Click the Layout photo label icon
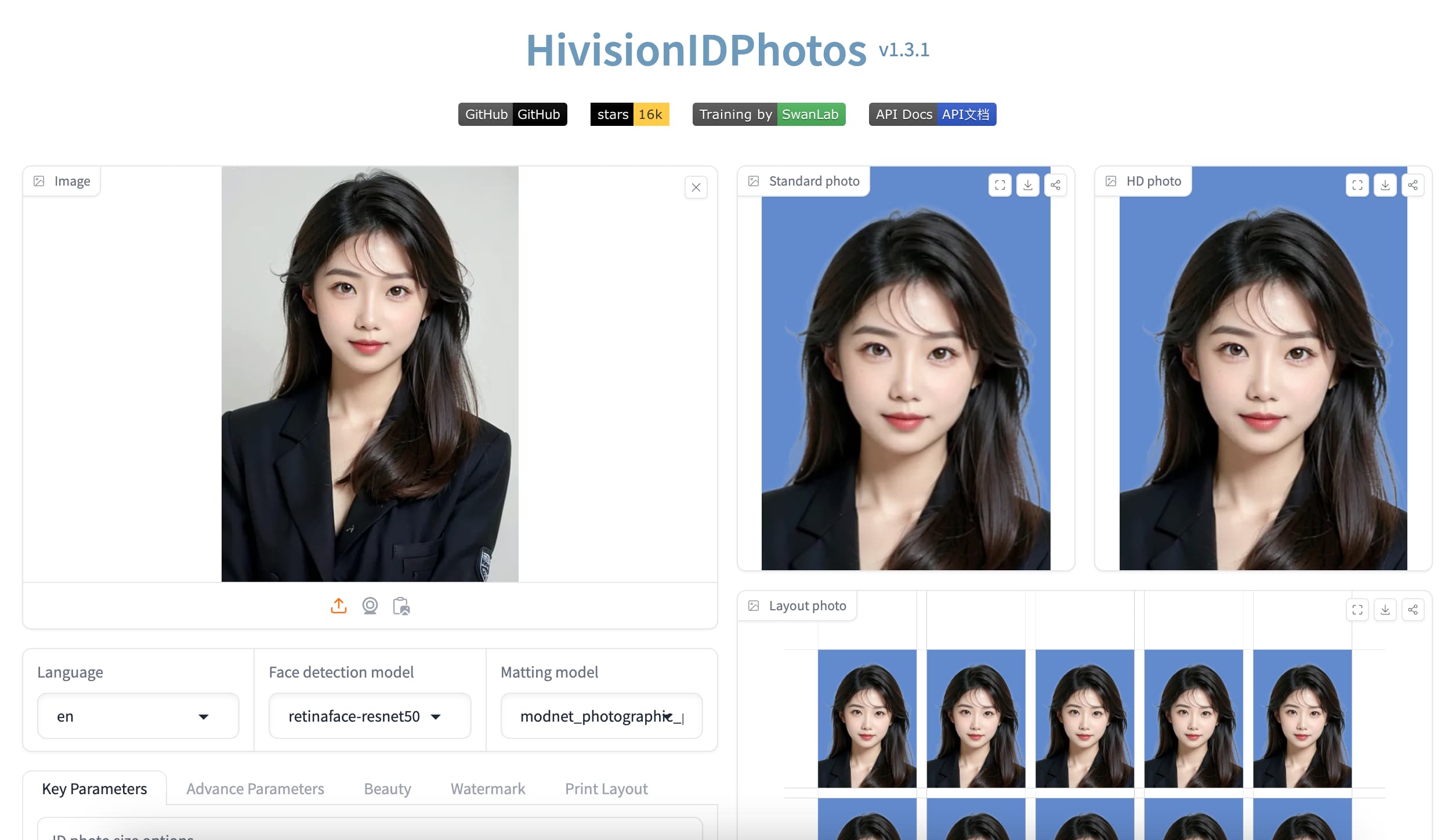 (754, 606)
